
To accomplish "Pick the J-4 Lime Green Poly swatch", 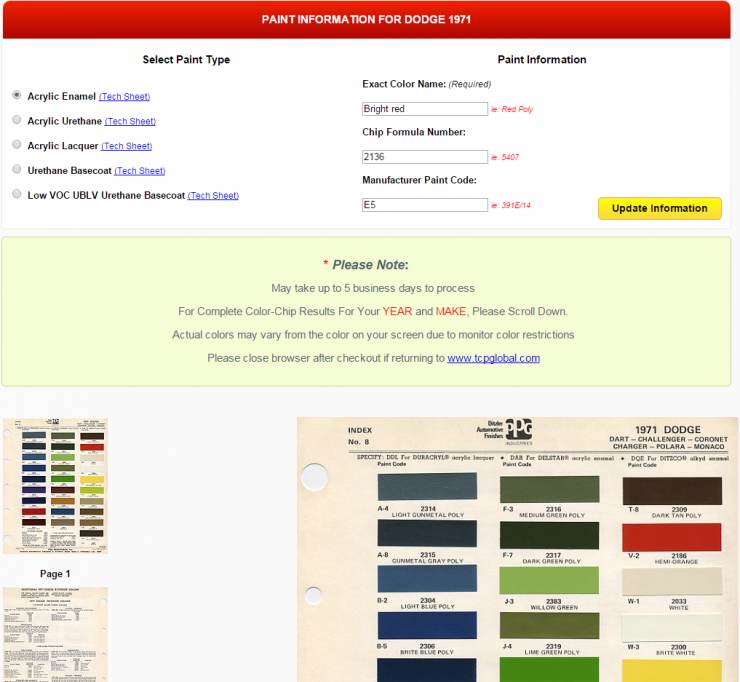I will click(549, 626).
